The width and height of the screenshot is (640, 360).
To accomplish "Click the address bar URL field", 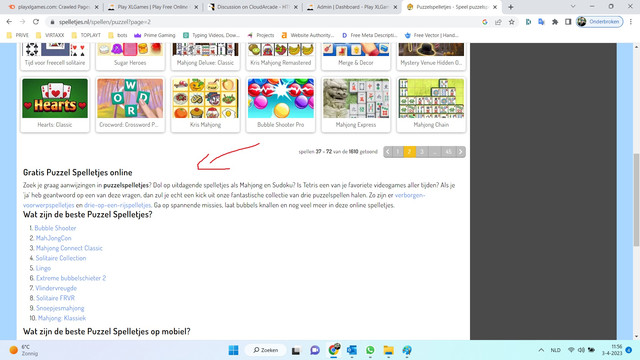I will tap(261, 22).
